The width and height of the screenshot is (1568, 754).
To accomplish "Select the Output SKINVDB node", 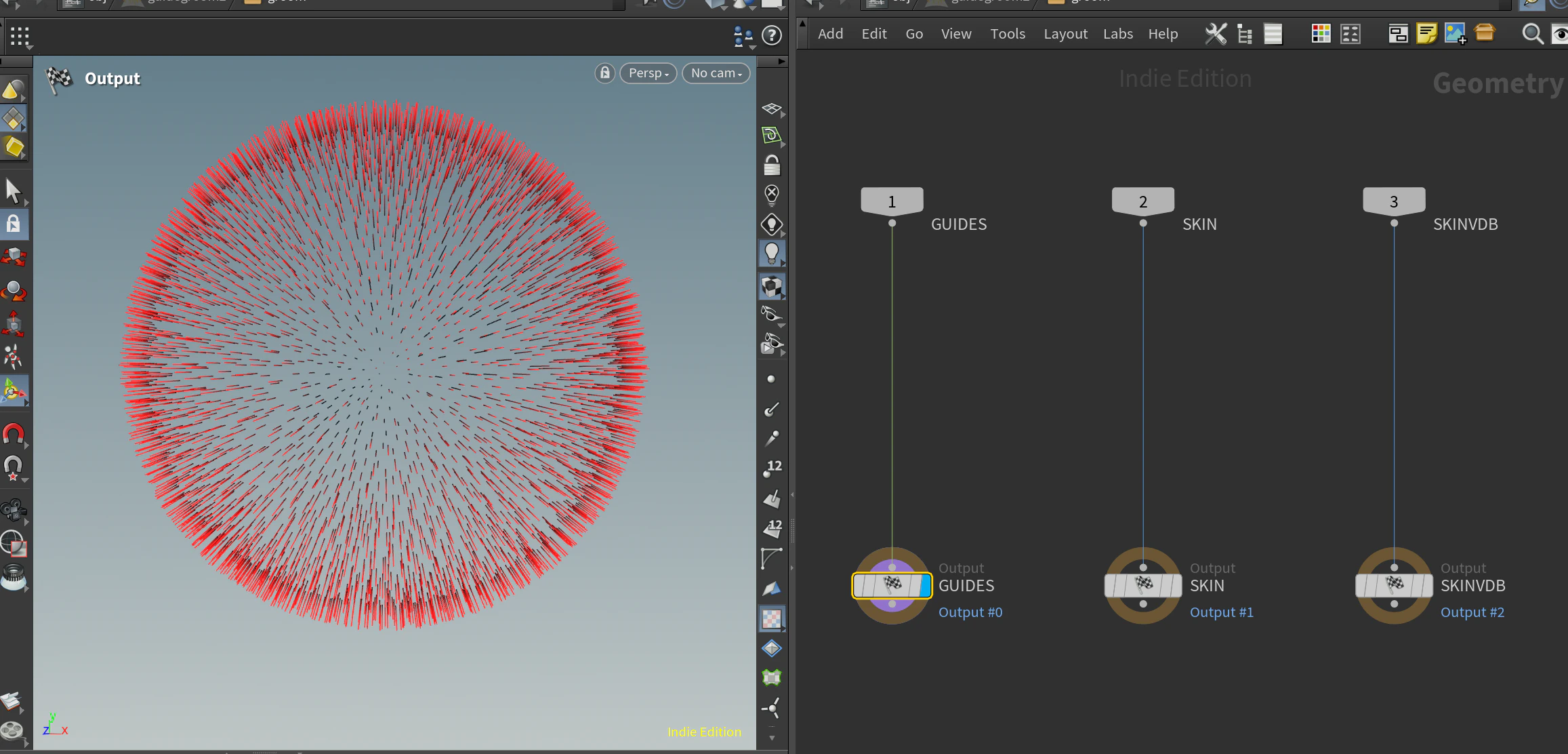I will click(1394, 585).
